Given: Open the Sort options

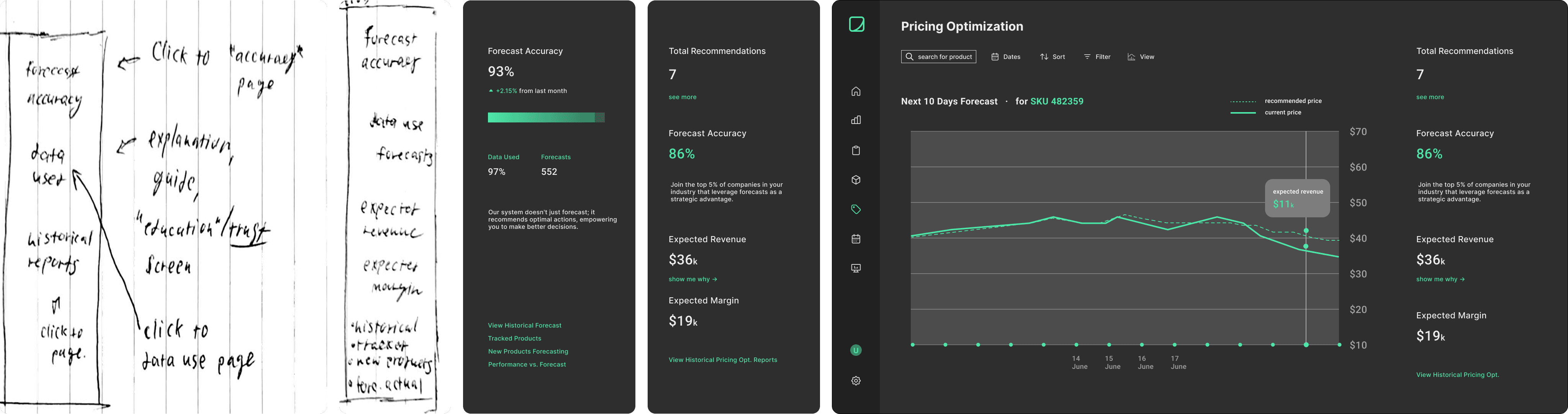Looking at the screenshot, I should [x=1052, y=57].
